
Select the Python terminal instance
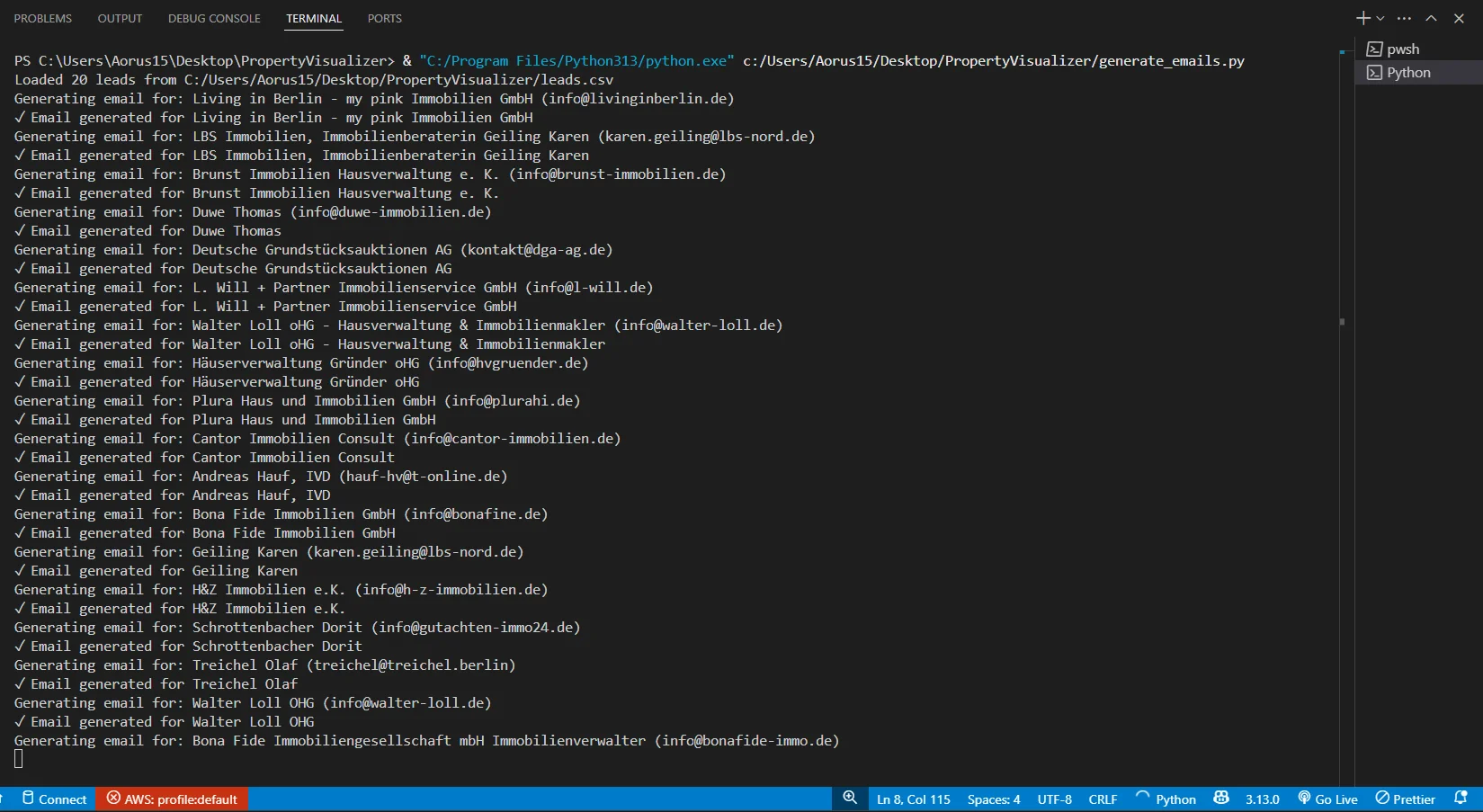point(1407,73)
